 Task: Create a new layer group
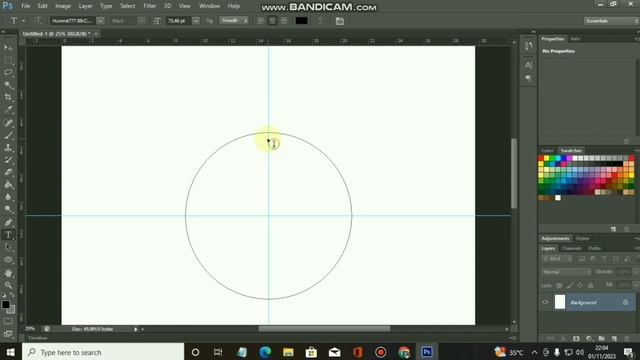coord(601,338)
